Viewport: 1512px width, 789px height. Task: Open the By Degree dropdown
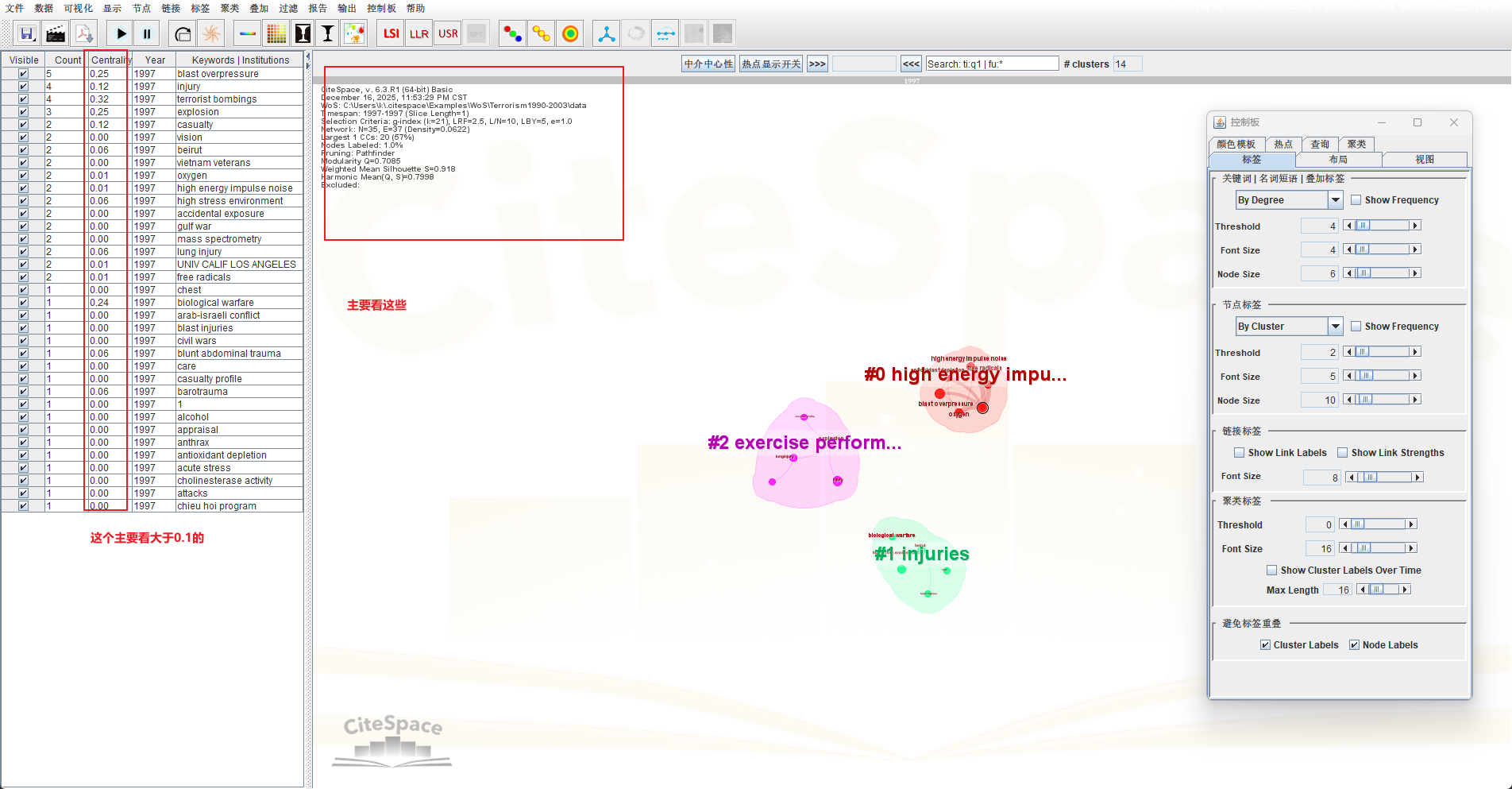click(1335, 200)
